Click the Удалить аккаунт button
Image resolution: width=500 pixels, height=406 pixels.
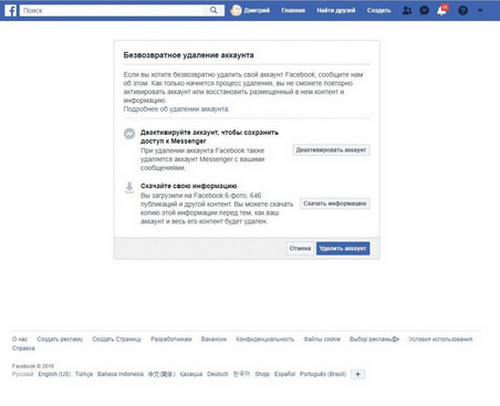click(343, 248)
